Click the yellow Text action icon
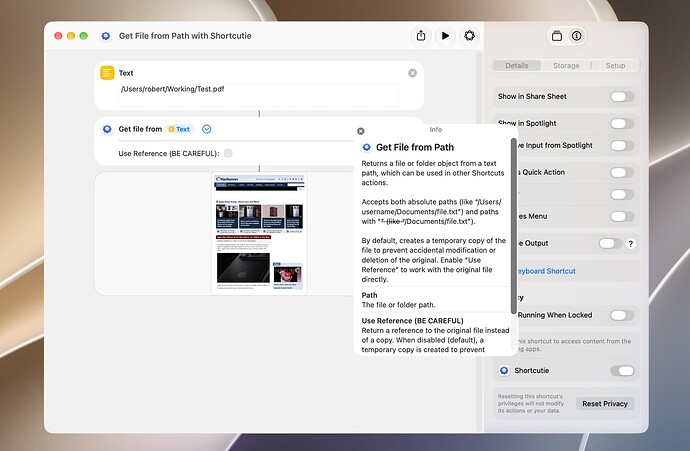Image resolution: width=690 pixels, height=451 pixels. click(x=107, y=73)
